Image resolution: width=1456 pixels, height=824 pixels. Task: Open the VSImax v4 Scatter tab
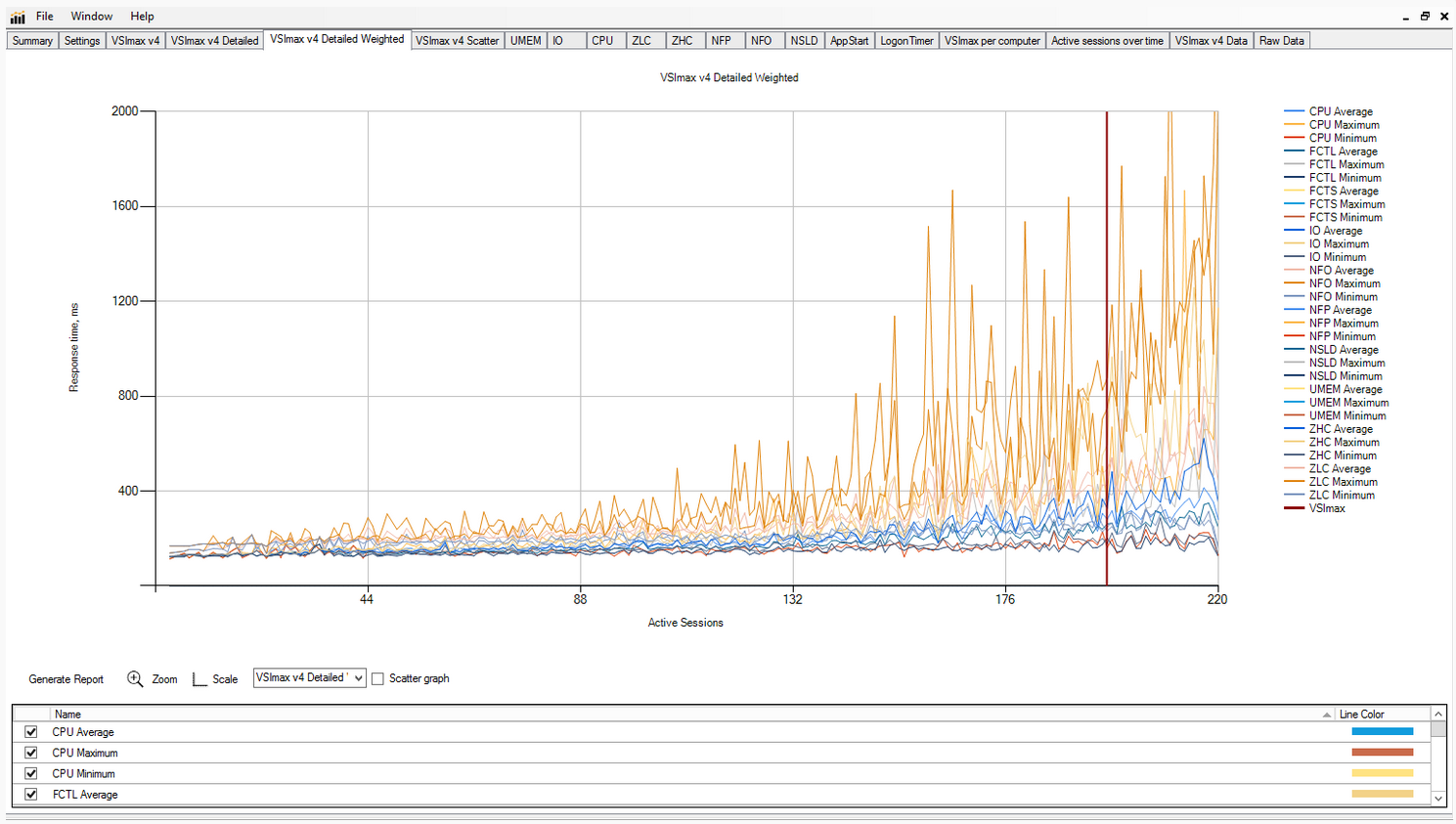(x=457, y=41)
